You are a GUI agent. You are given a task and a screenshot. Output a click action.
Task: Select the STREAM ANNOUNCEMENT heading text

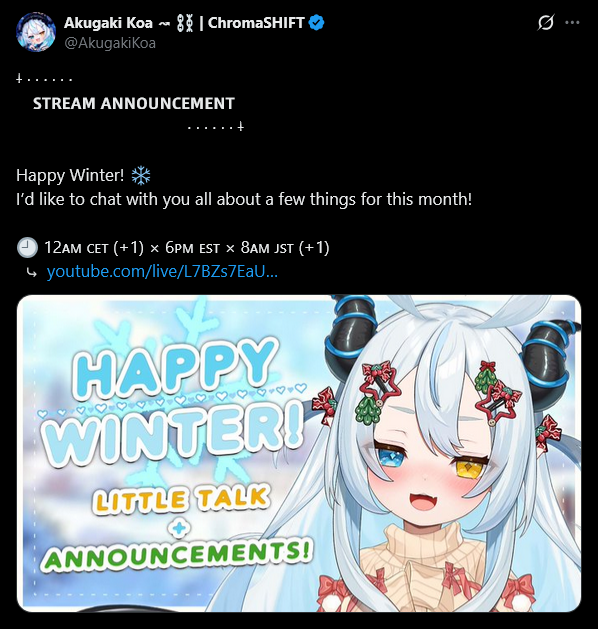(x=134, y=103)
